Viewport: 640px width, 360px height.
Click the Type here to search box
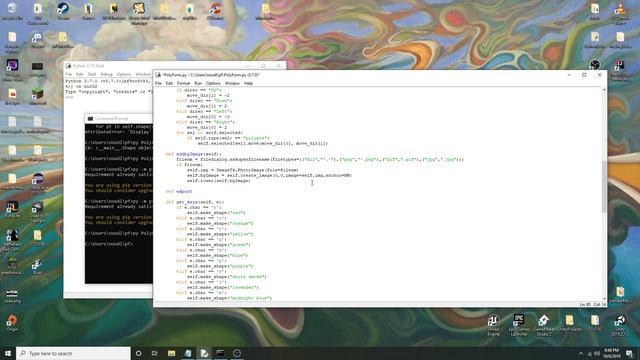tap(73, 353)
